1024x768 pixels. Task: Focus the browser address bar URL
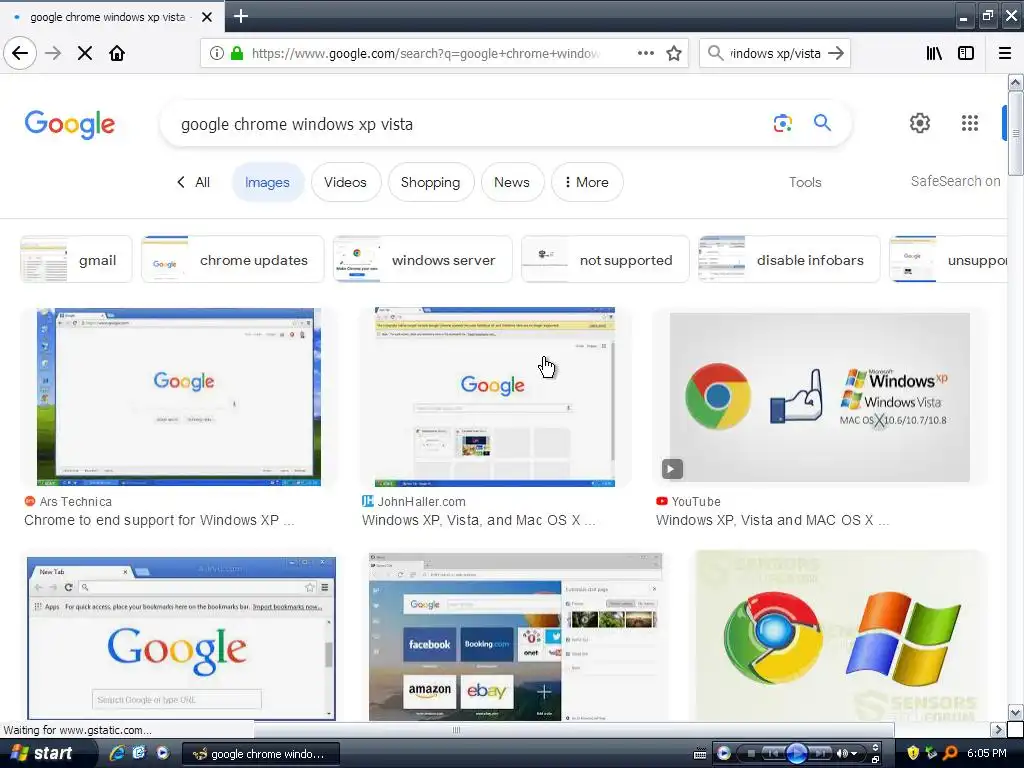pos(426,54)
